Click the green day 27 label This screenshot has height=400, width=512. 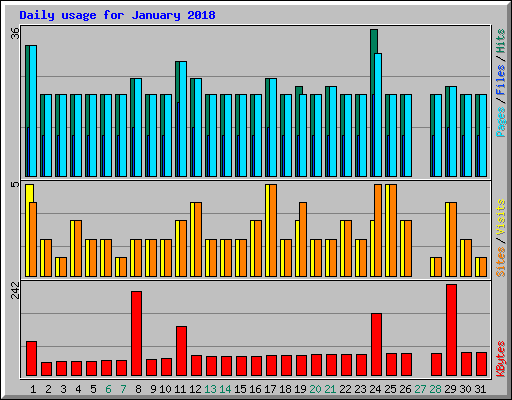[x=420, y=389]
